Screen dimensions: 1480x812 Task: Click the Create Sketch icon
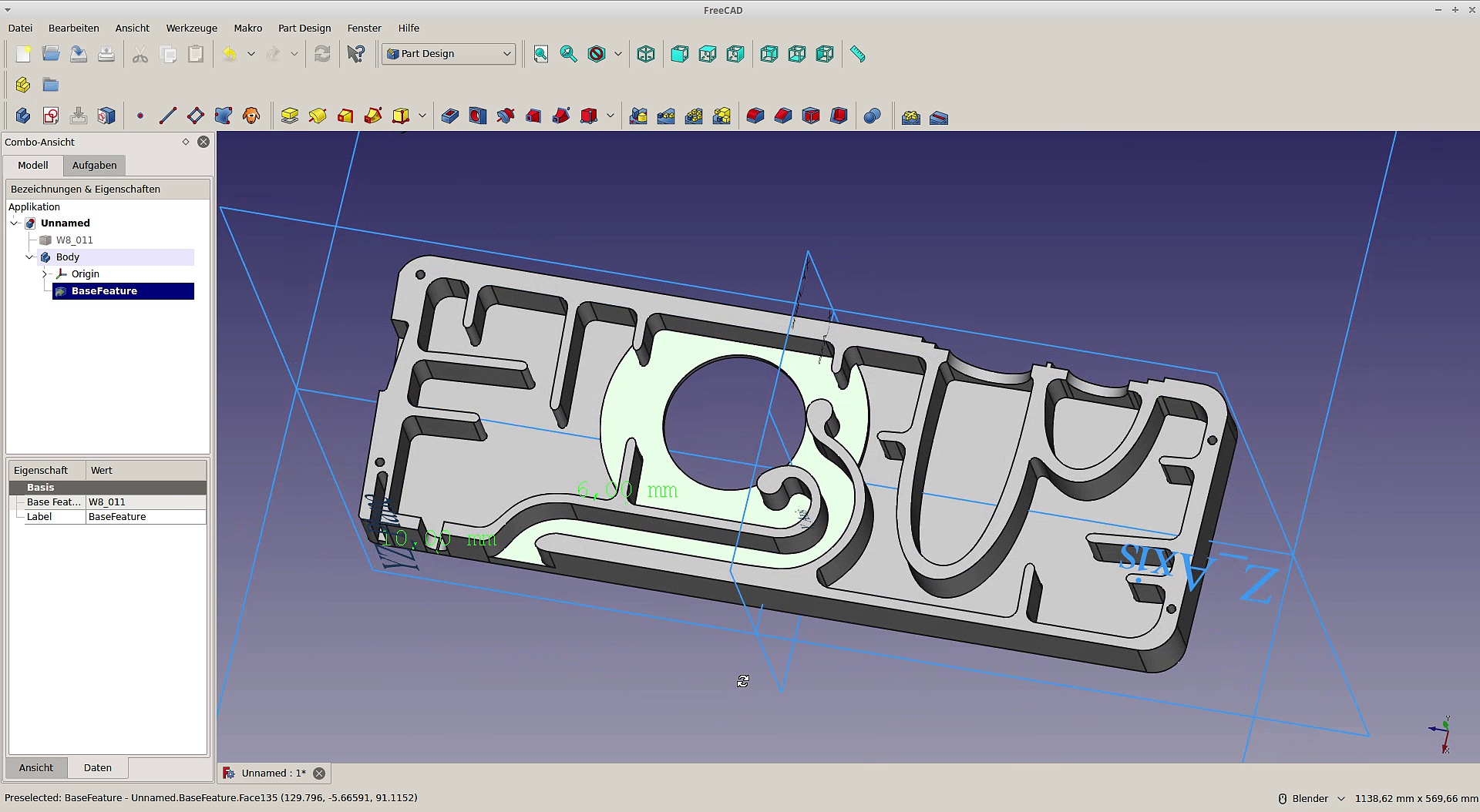(51, 116)
